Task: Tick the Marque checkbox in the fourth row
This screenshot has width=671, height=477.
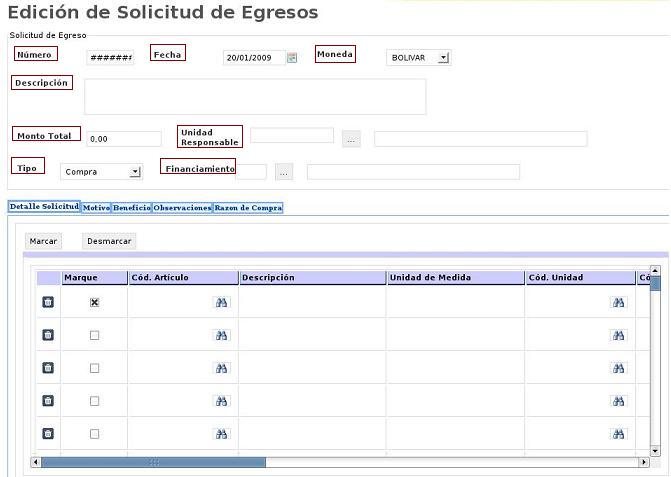Action: click(x=95, y=401)
